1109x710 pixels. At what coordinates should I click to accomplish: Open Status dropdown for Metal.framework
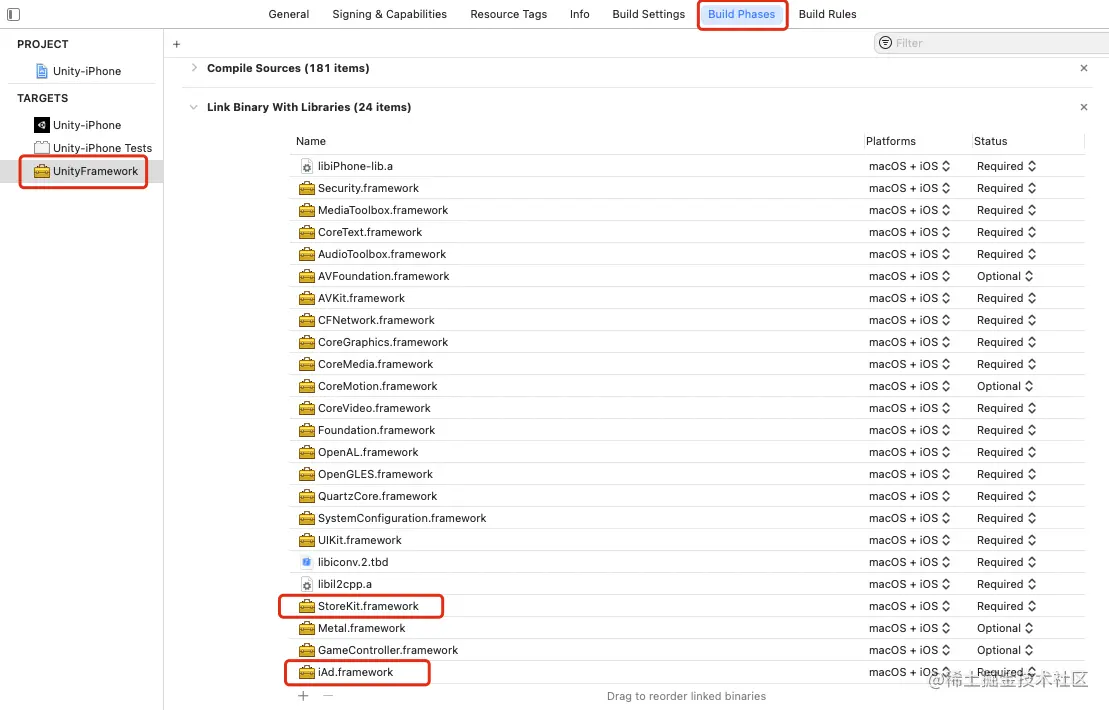(x=1005, y=628)
